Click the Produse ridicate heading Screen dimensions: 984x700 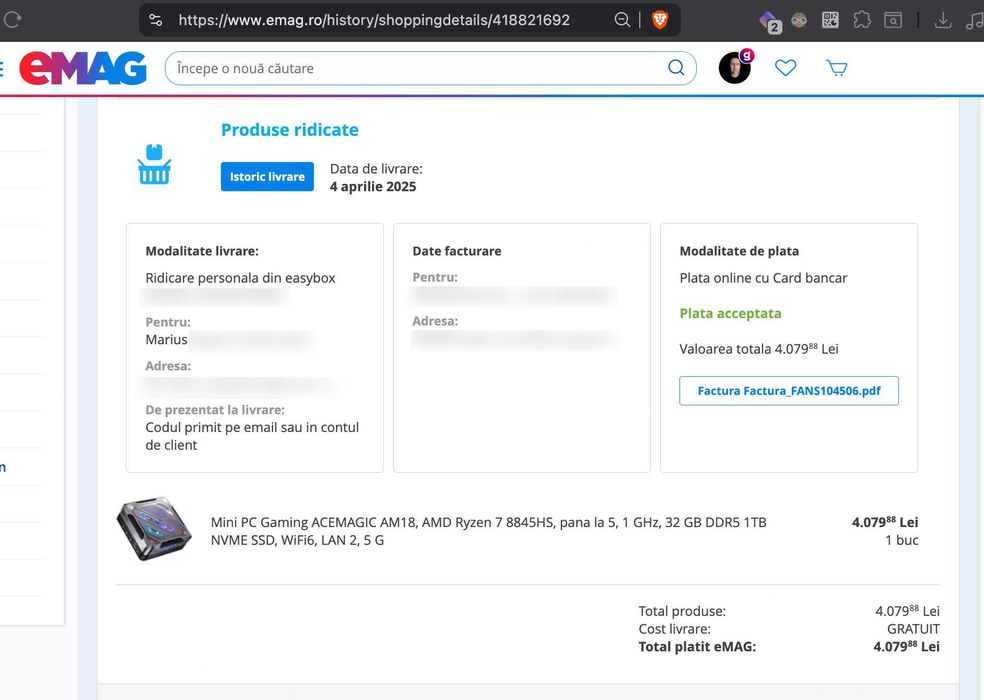click(289, 130)
